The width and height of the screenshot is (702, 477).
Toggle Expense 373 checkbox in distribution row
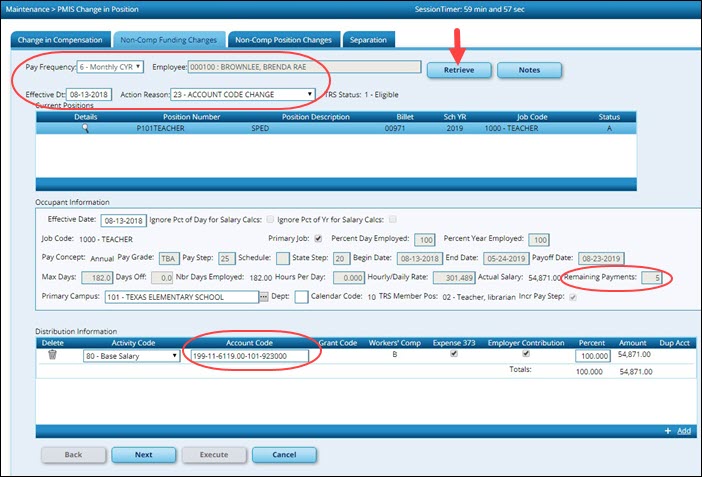click(x=454, y=353)
